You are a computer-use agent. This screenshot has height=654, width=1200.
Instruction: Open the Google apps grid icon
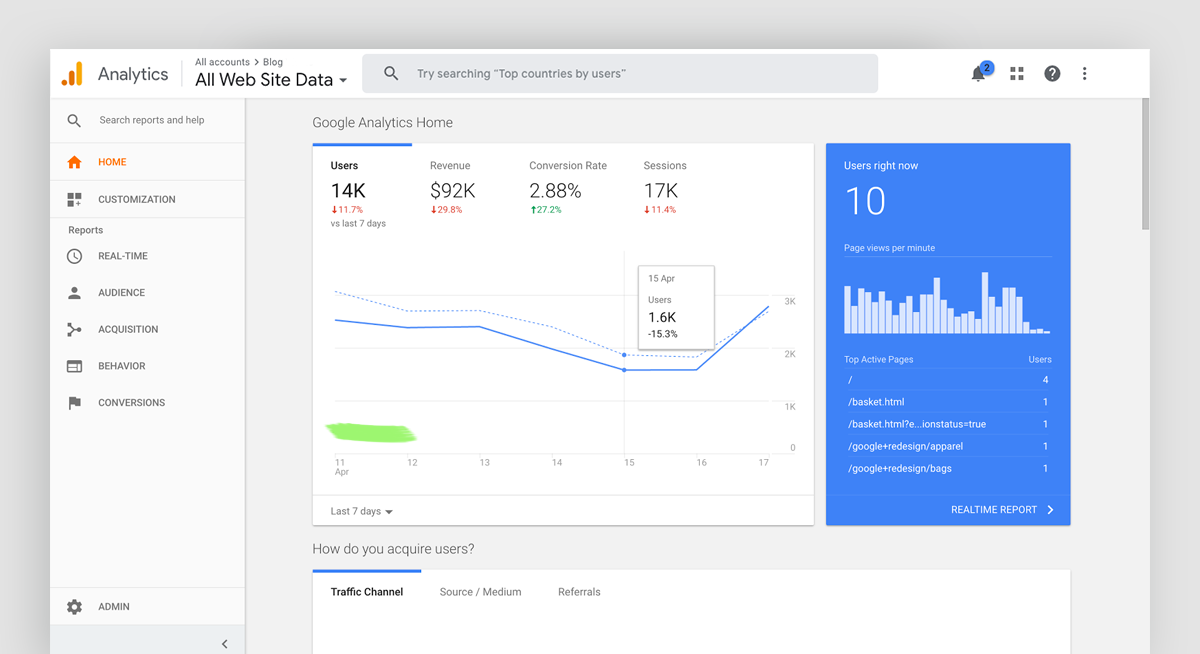click(1016, 73)
